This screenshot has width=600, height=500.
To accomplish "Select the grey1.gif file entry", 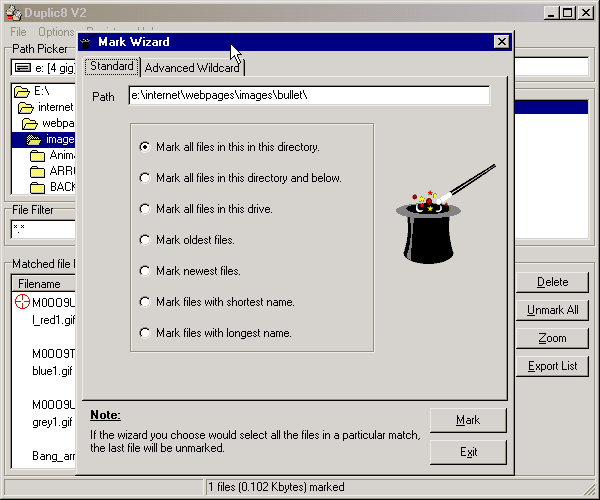I will [x=52, y=422].
